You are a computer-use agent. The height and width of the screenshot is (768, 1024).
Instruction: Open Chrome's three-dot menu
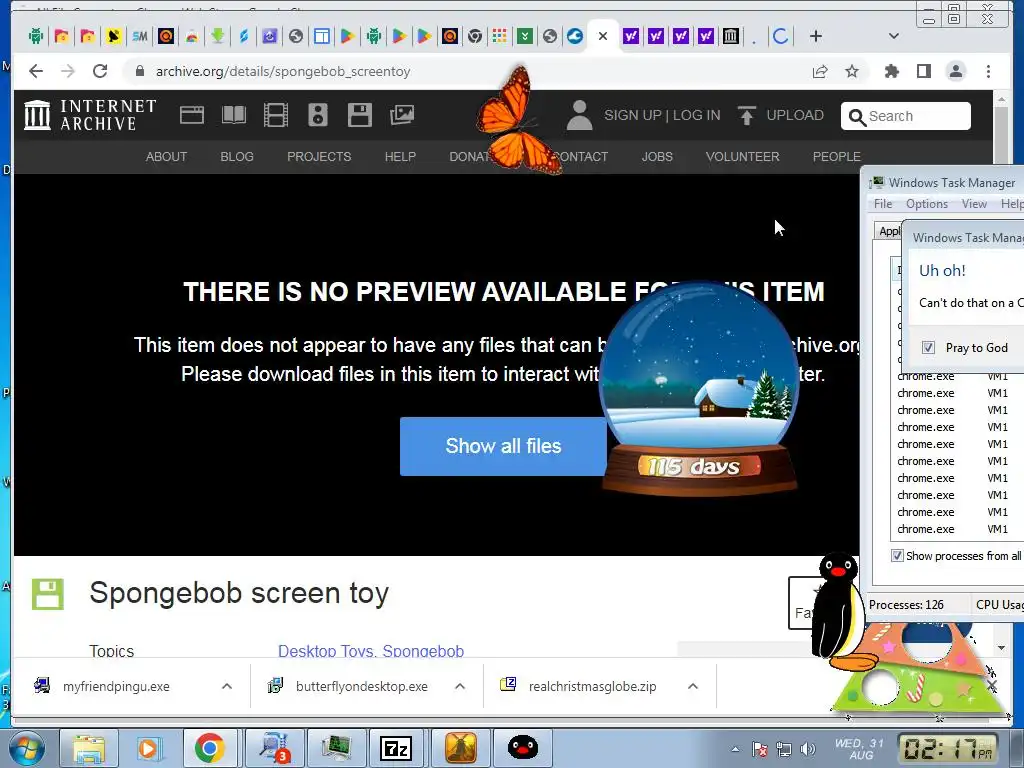coord(988,71)
